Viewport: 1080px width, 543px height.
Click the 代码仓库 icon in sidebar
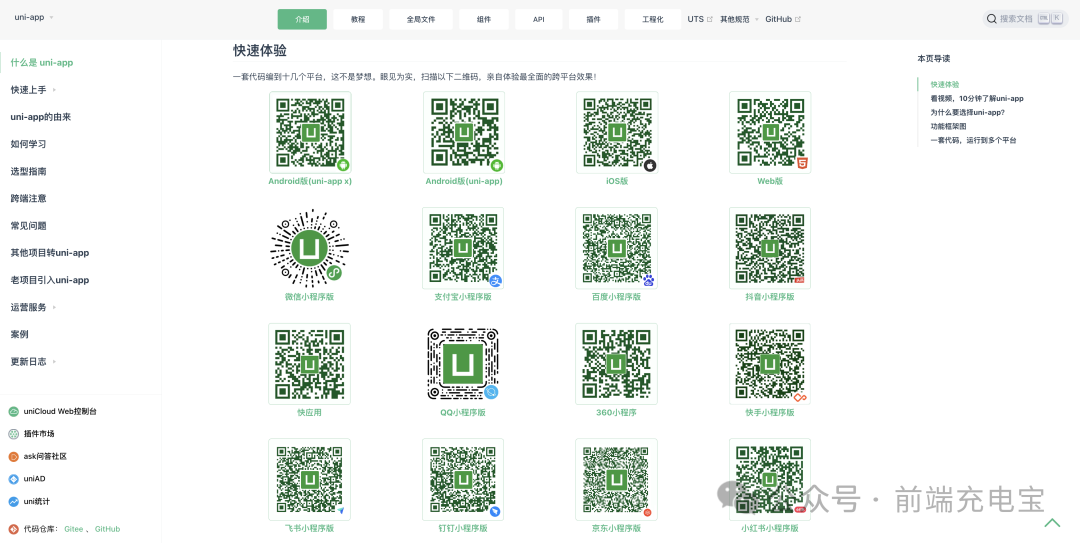coord(13,529)
